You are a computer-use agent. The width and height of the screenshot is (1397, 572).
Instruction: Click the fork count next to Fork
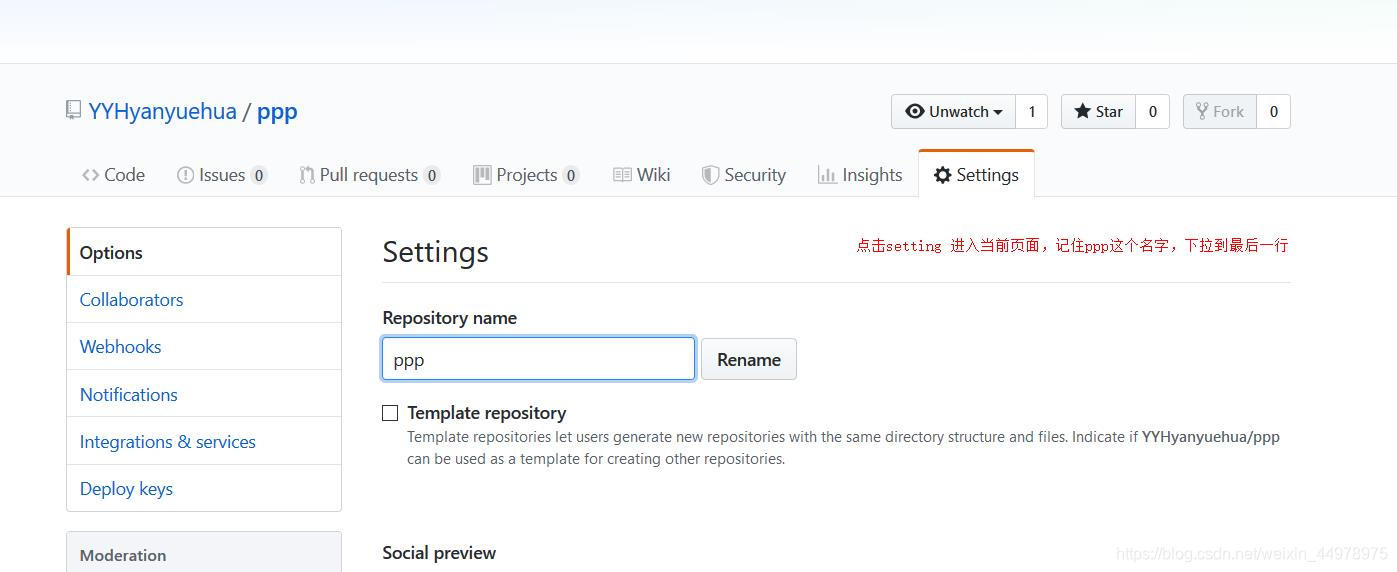(x=1273, y=112)
